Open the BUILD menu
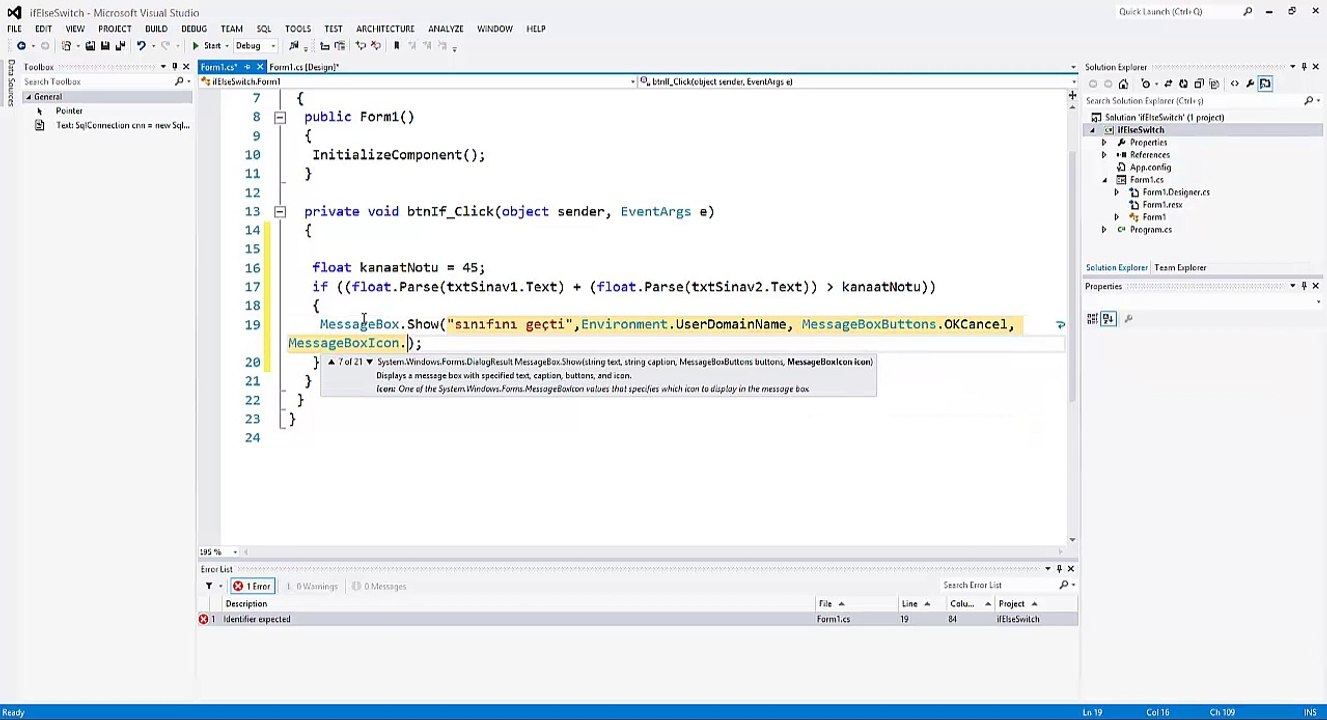The image size is (1327, 720). point(156,29)
